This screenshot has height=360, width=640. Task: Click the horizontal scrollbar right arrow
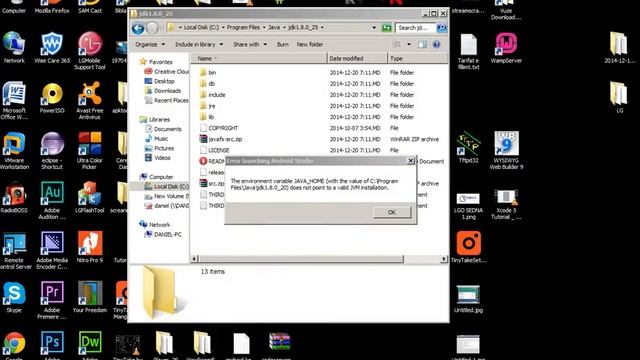(444, 259)
